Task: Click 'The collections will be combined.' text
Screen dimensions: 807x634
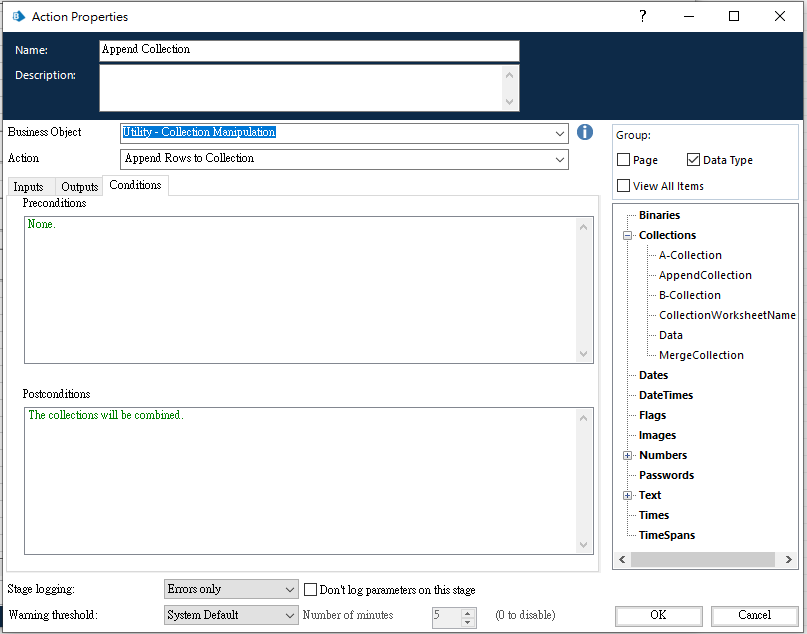Action: (x=106, y=415)
